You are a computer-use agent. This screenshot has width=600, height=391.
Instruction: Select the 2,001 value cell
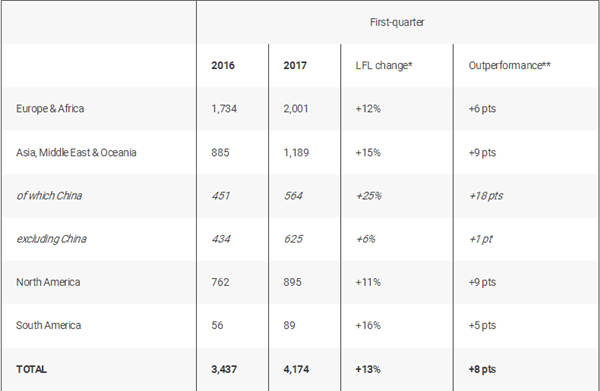296,109
